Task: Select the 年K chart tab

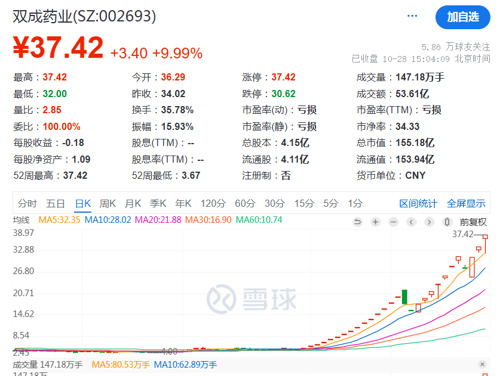Action: (x=183, y=203)
